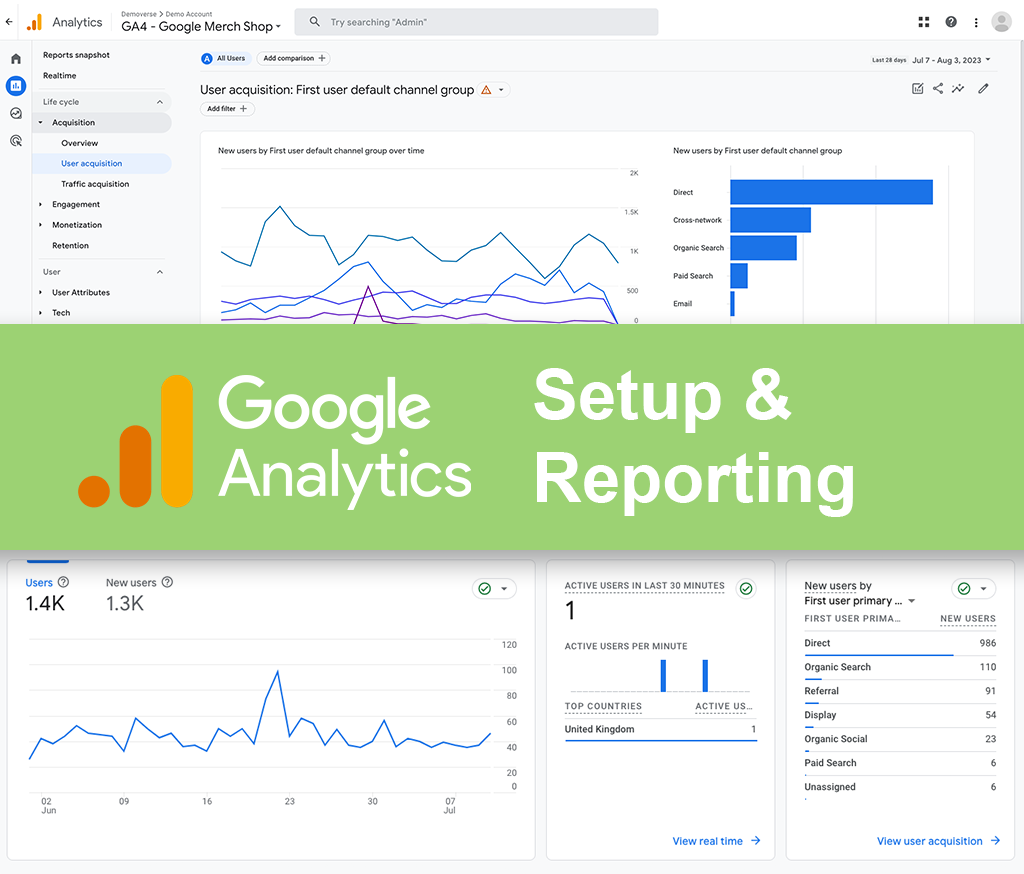Follow View real time link

click(x=716, y=841)
